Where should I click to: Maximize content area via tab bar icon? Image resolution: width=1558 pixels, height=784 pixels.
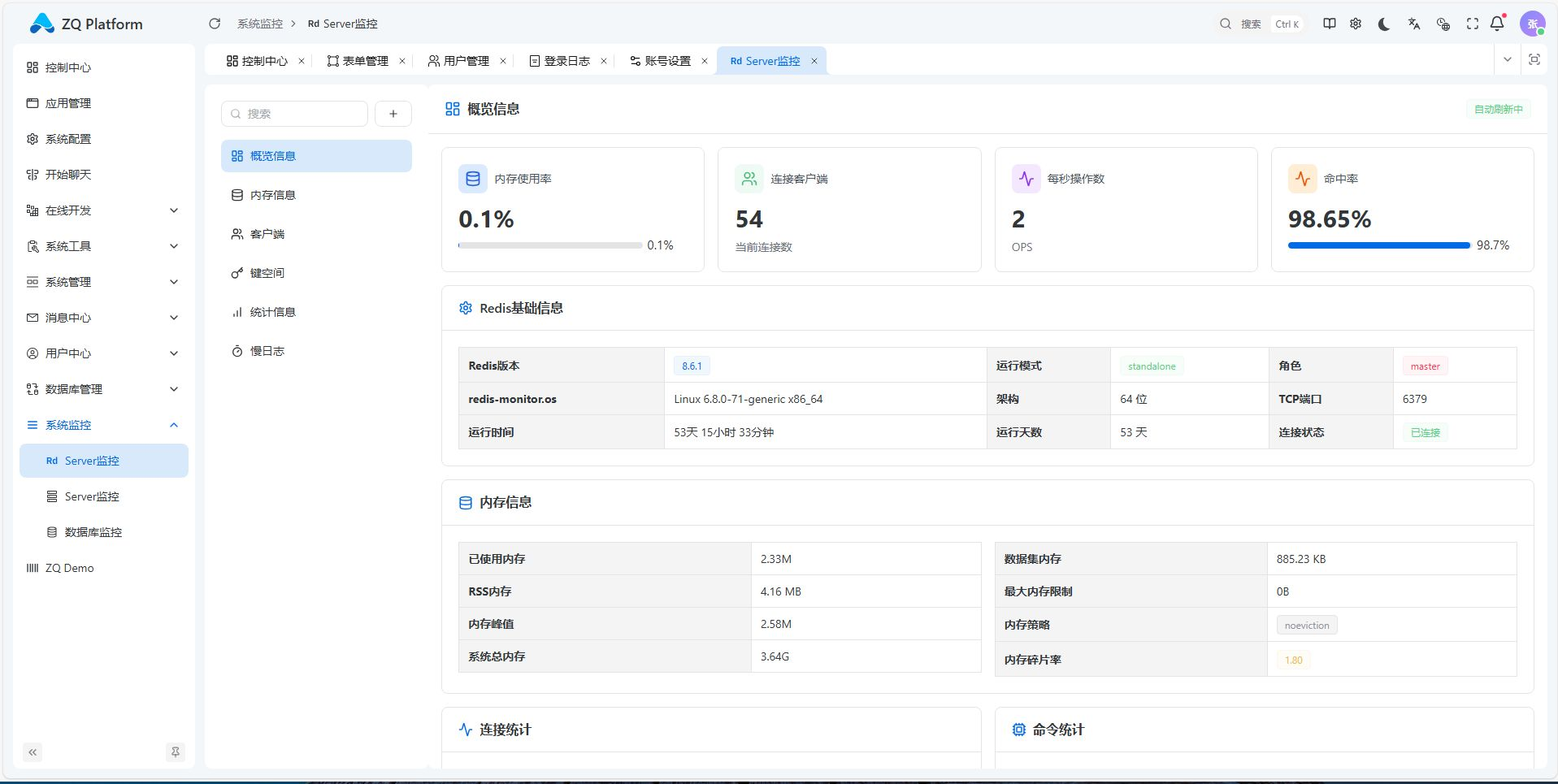coord(1534,59)
